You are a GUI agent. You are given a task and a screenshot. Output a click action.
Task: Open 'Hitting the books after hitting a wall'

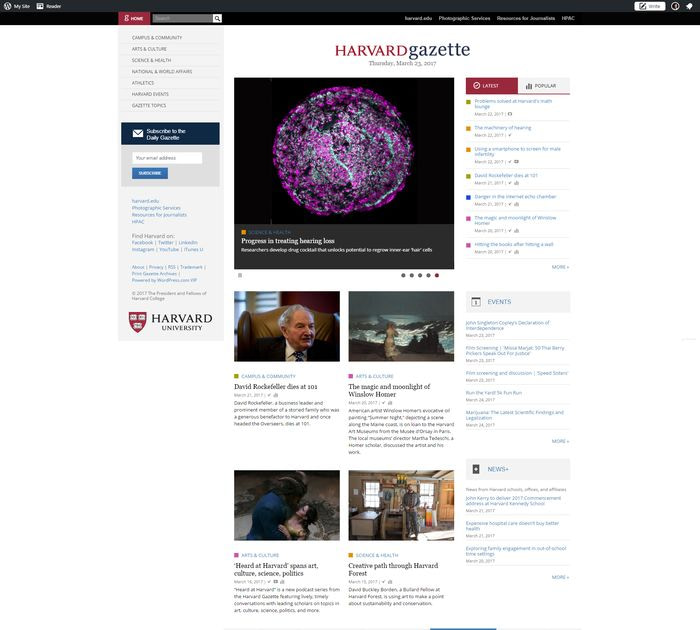coord(514,245)
